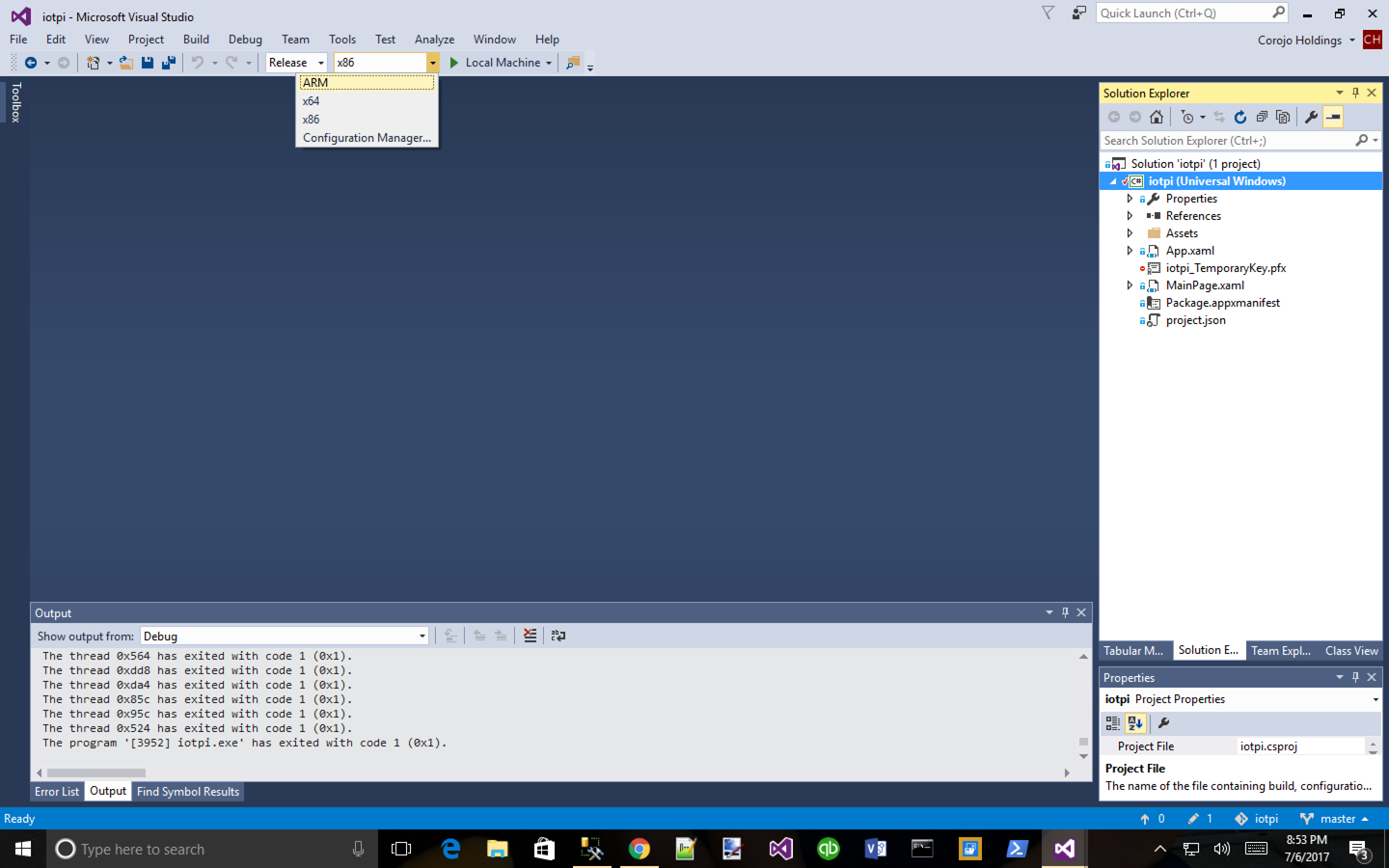Click the Save All toolbar icon
1389x868 pixels.
tap(169, 63)
